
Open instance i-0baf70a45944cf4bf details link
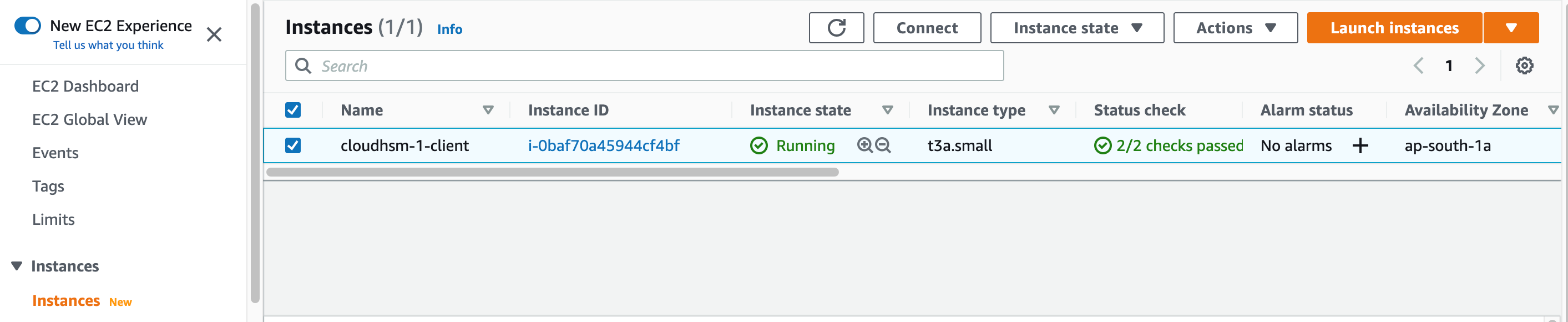tap(604, 145)
